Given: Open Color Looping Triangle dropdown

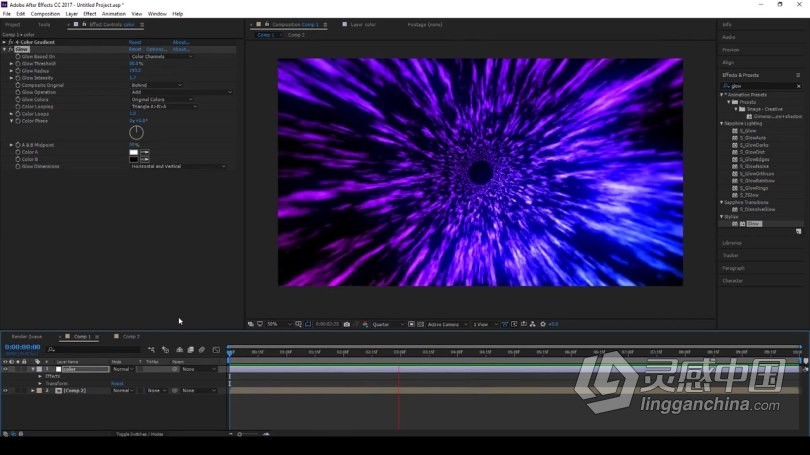Looking at the screenshot, I should tap(164, 106).
